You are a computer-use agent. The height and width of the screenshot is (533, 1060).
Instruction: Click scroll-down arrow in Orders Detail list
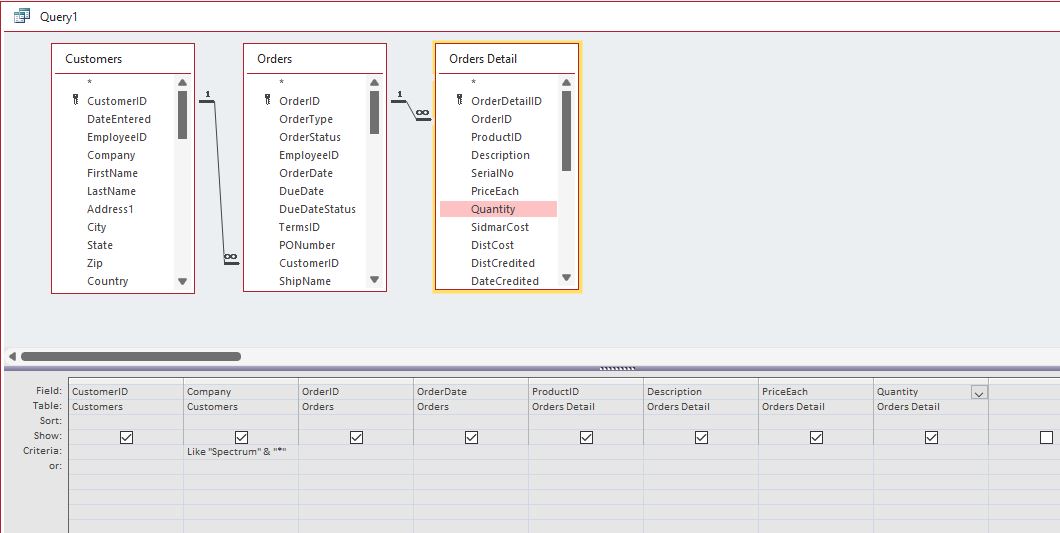click(566, 279)
